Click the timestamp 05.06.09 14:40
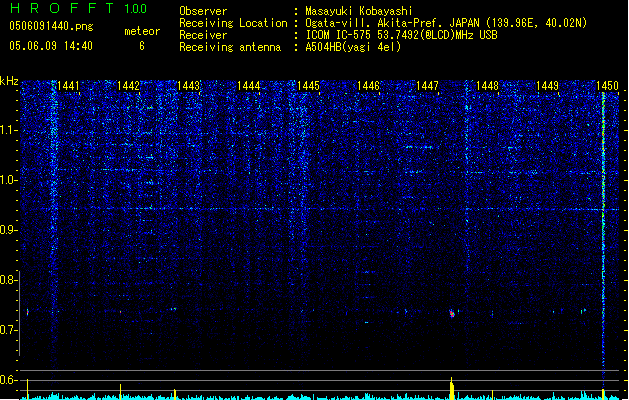629x400 pixels. [x=51, y=46]
